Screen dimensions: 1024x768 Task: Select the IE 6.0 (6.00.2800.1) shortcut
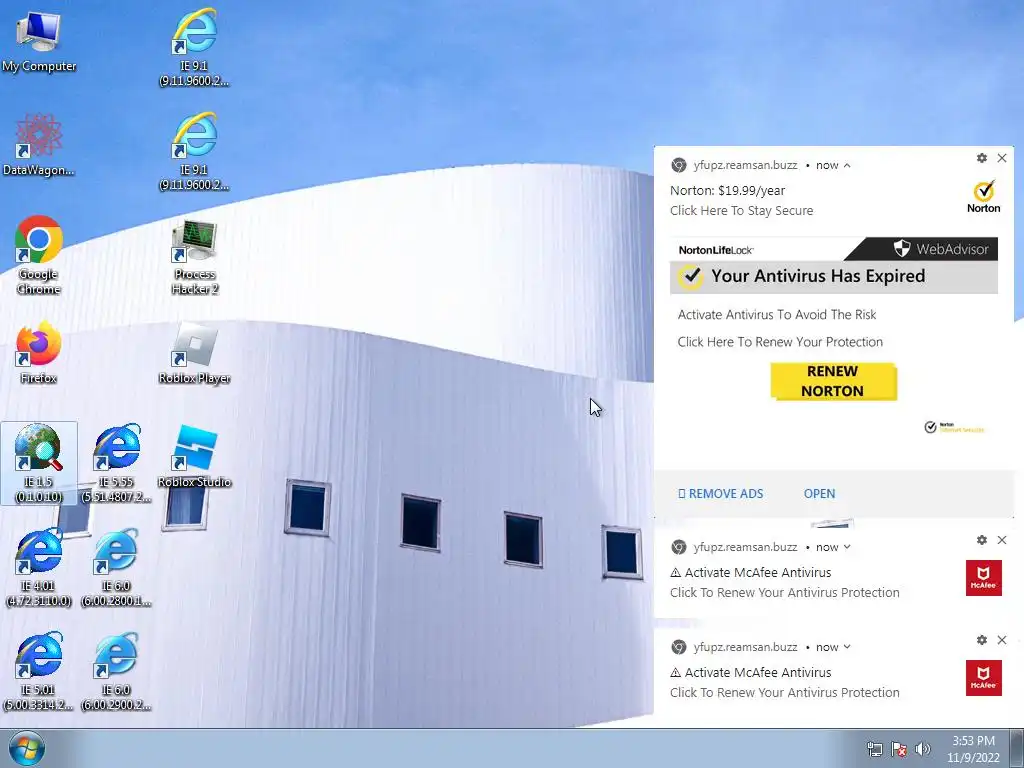(x=117, y=568)
